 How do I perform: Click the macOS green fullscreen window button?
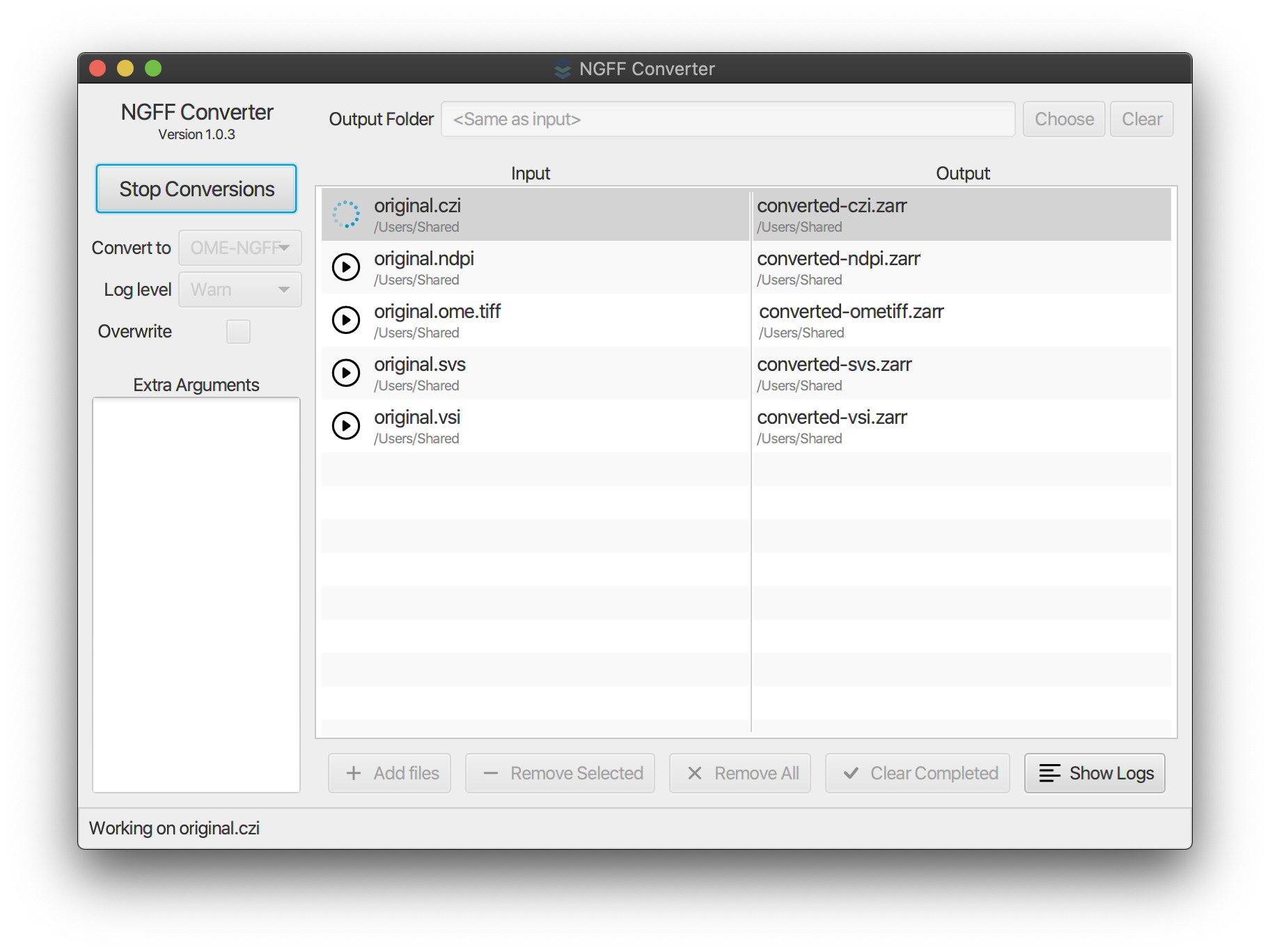click(x=153, y=68)
